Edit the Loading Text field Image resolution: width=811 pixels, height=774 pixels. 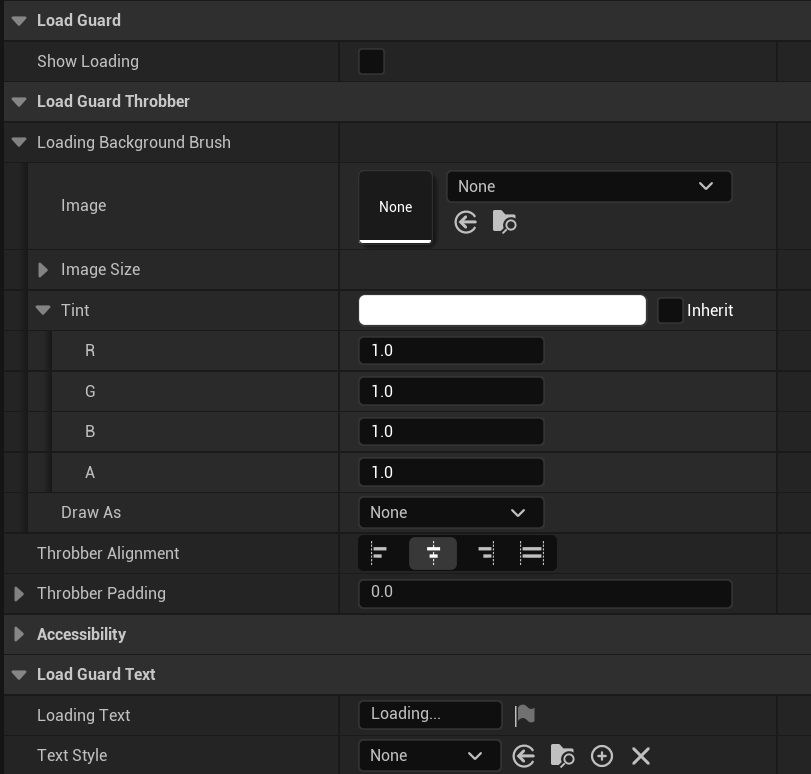430,715
